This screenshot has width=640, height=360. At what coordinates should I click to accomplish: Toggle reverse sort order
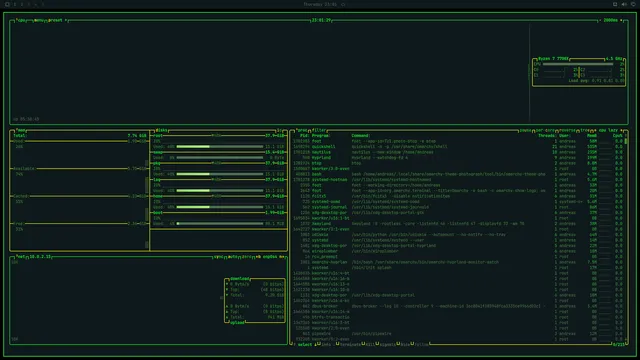coord(567,130)
